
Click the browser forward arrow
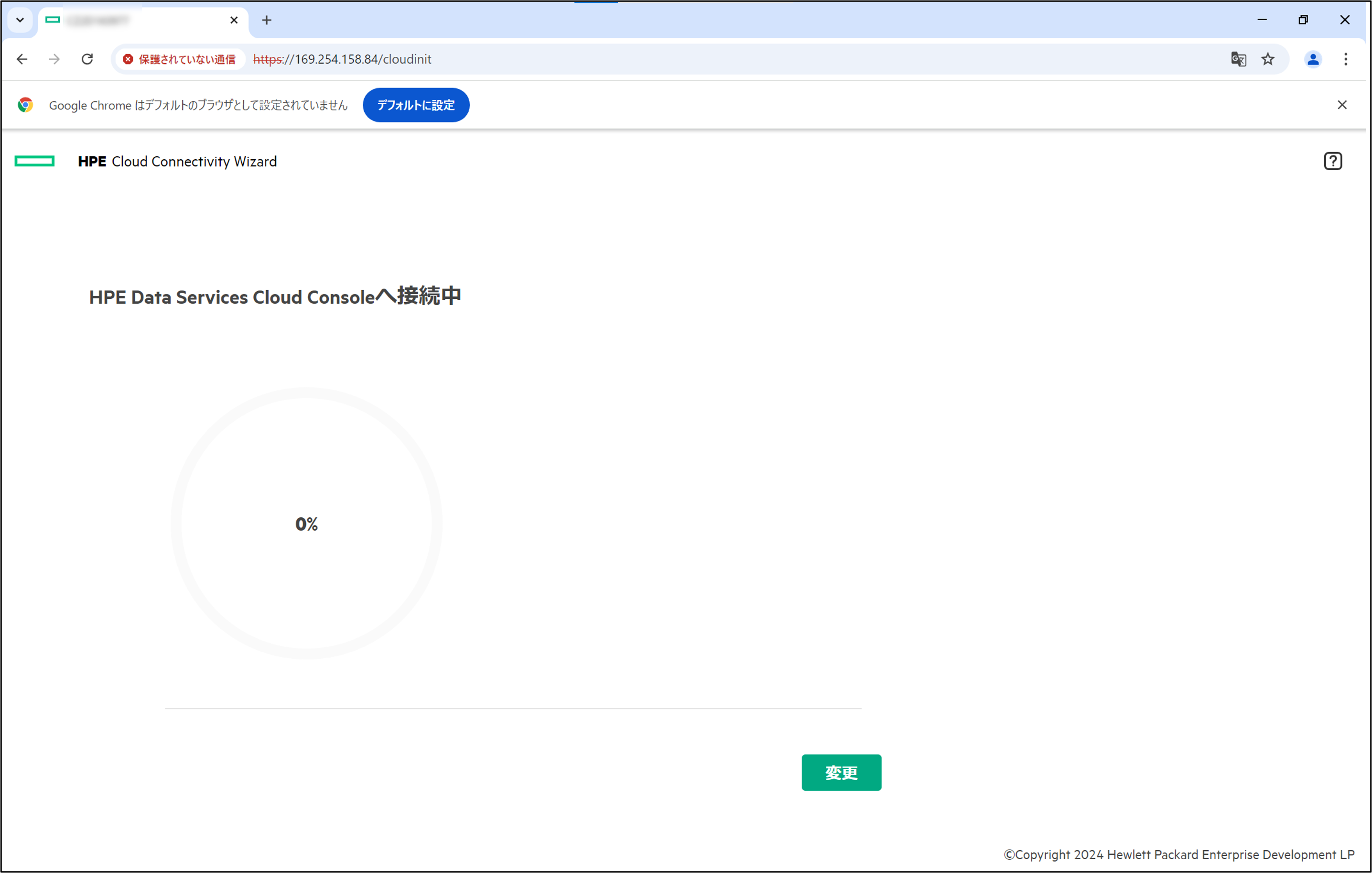(54, 59)
